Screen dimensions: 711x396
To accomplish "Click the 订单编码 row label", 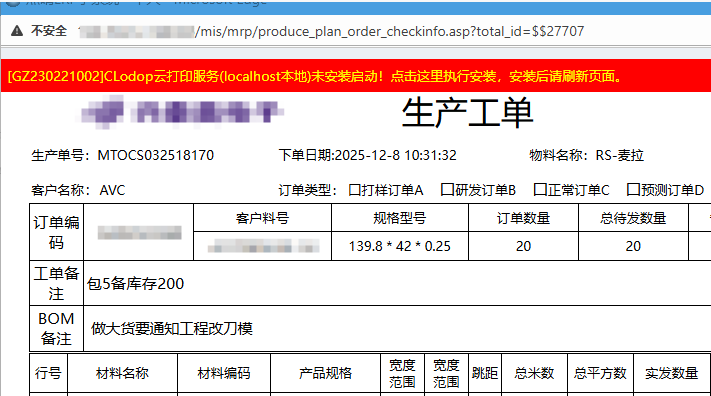I will coord(56,232).
